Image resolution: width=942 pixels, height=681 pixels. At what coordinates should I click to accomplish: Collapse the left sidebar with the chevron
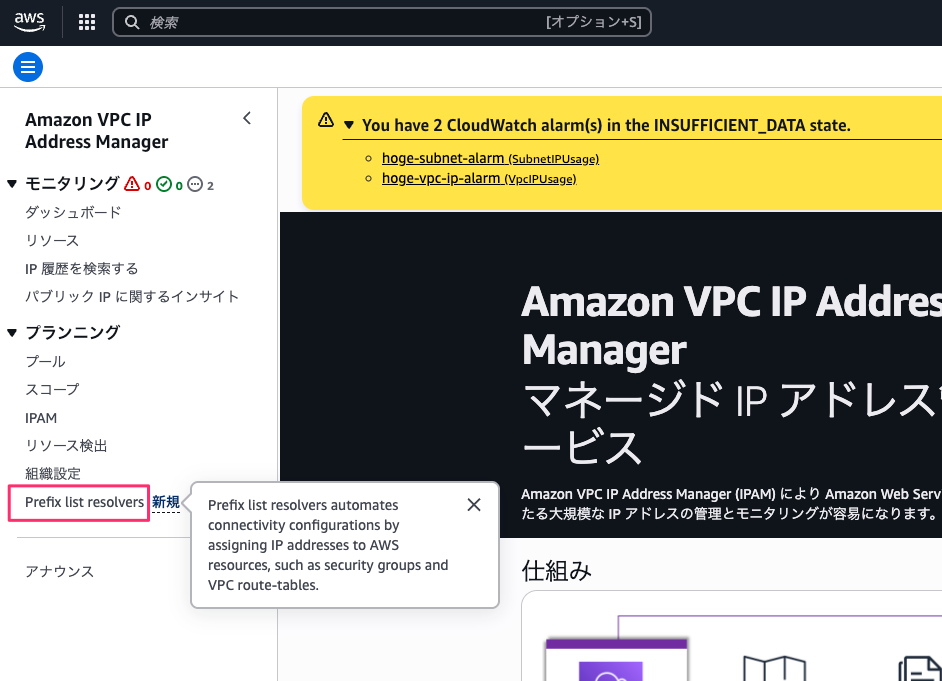[x=247, y=117]
